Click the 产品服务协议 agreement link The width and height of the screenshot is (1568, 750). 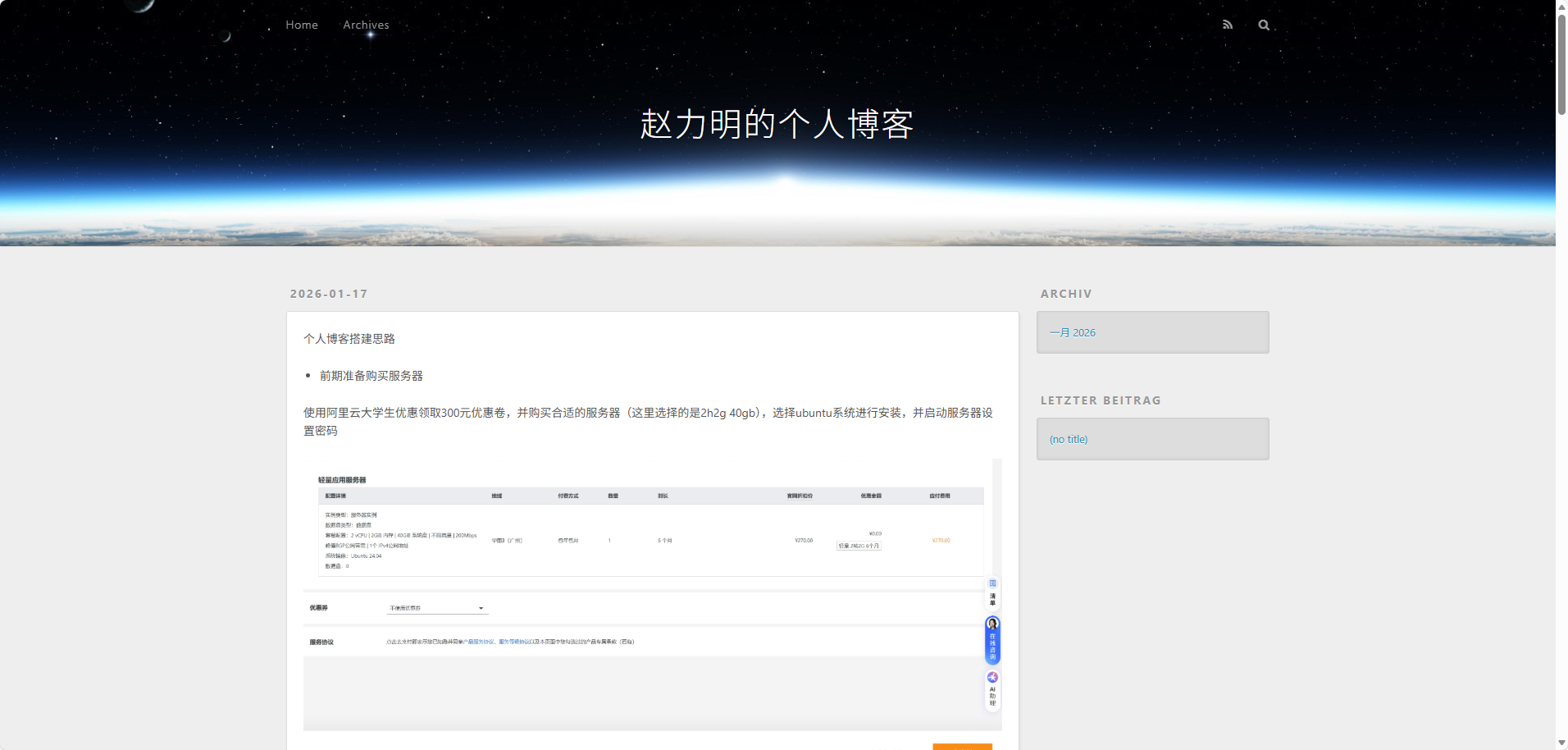479,642
